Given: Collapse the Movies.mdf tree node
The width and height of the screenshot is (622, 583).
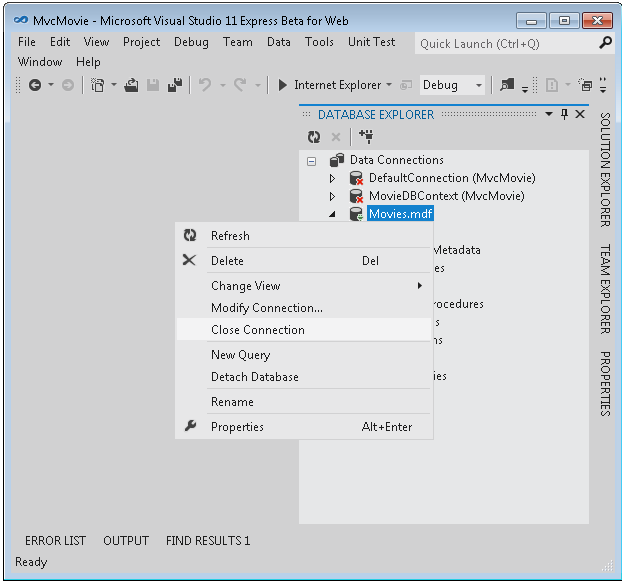Looking at the screenshot, I should [332, 215].
